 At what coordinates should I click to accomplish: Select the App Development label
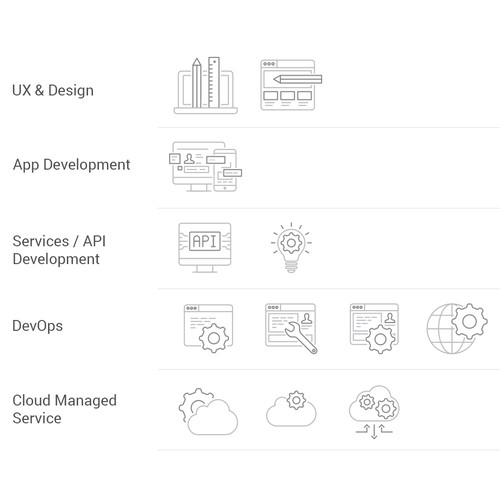pyautogui.click(x=71, y=165)
